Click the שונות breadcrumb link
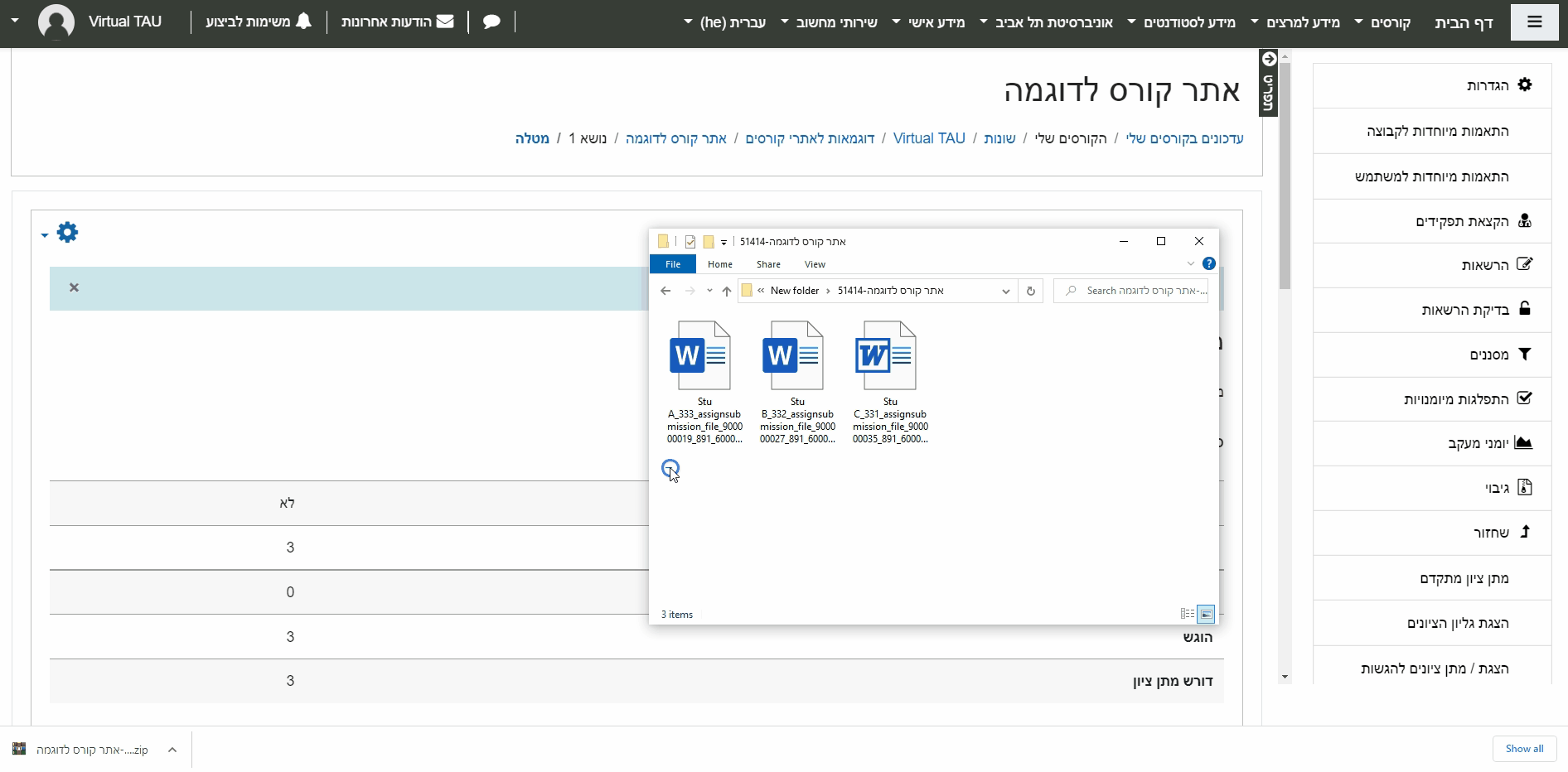1568x772 pixels. pos(999,138)
